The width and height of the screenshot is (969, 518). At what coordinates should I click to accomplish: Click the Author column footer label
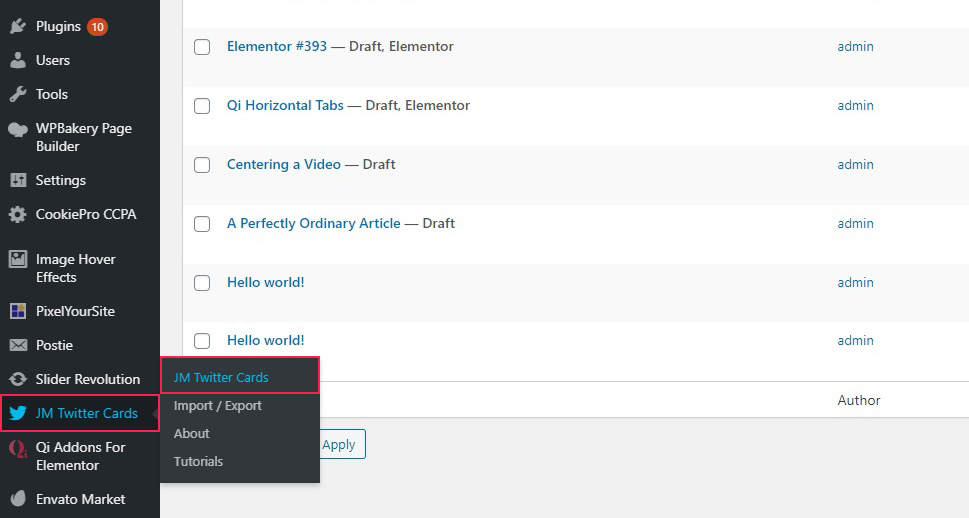point(859,401)
